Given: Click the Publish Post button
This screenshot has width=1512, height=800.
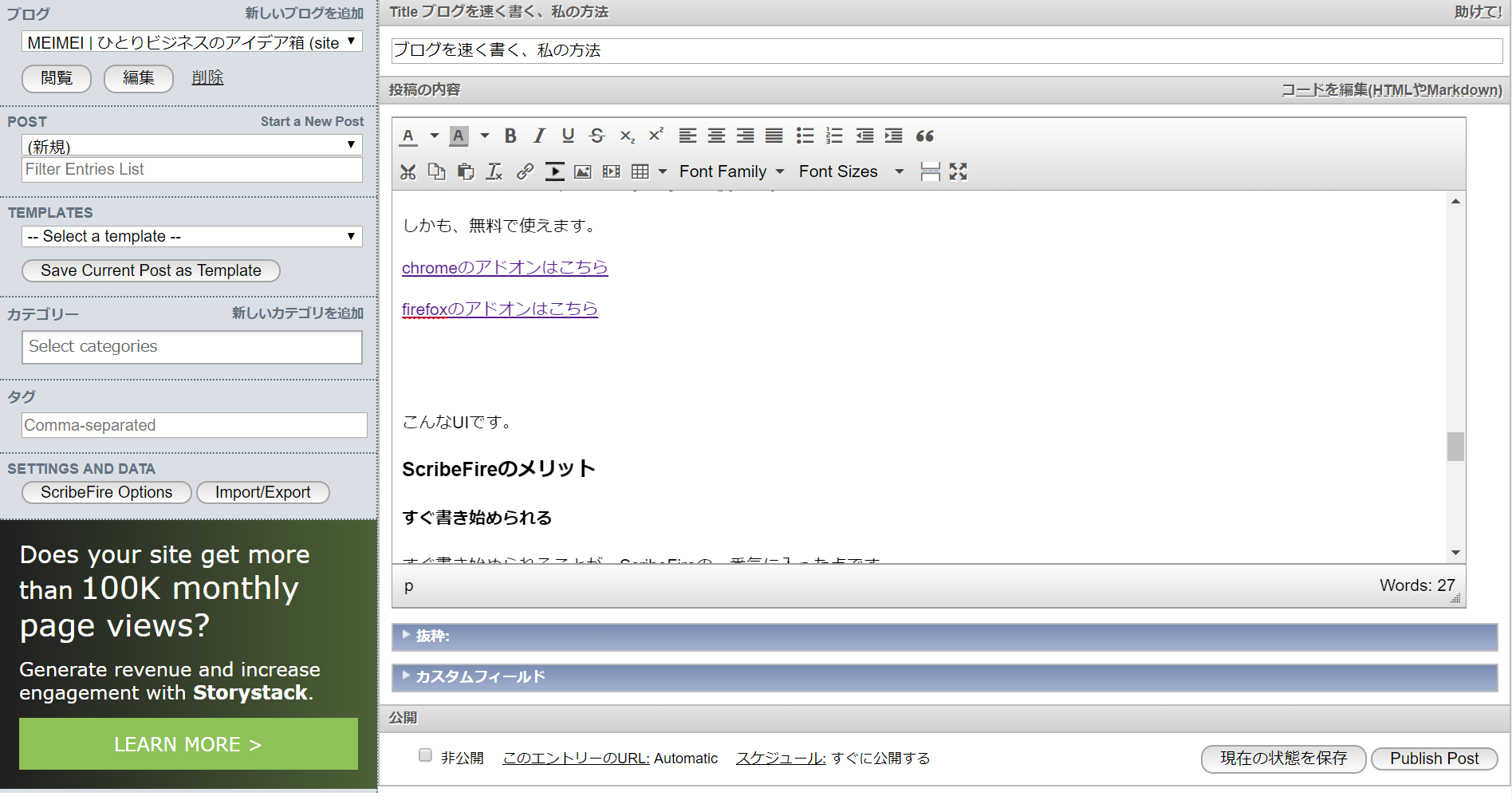Looking at the screenshot, I should coord(1433,759).
